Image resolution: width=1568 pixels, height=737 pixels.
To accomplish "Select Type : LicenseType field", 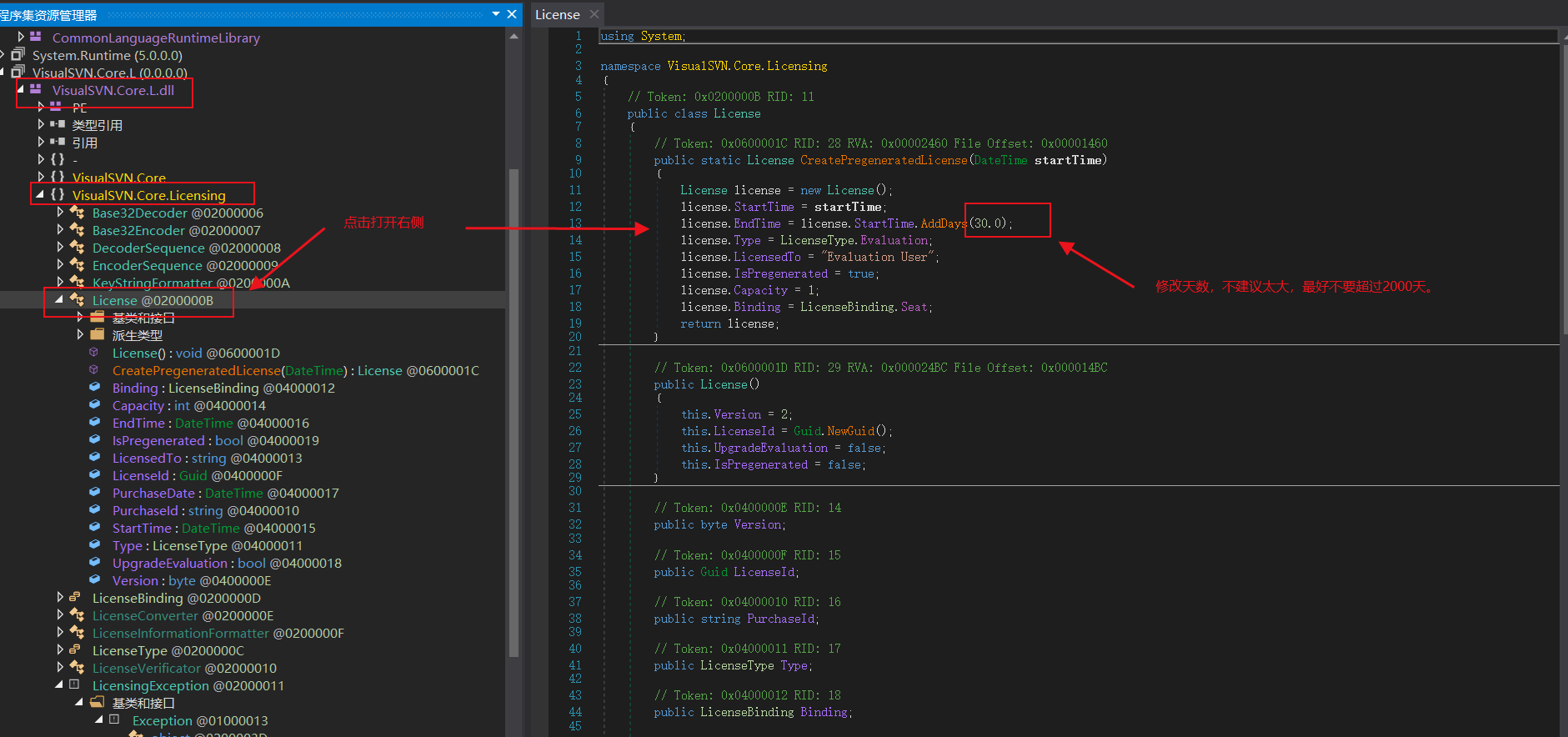I will (x=208, y=545).
